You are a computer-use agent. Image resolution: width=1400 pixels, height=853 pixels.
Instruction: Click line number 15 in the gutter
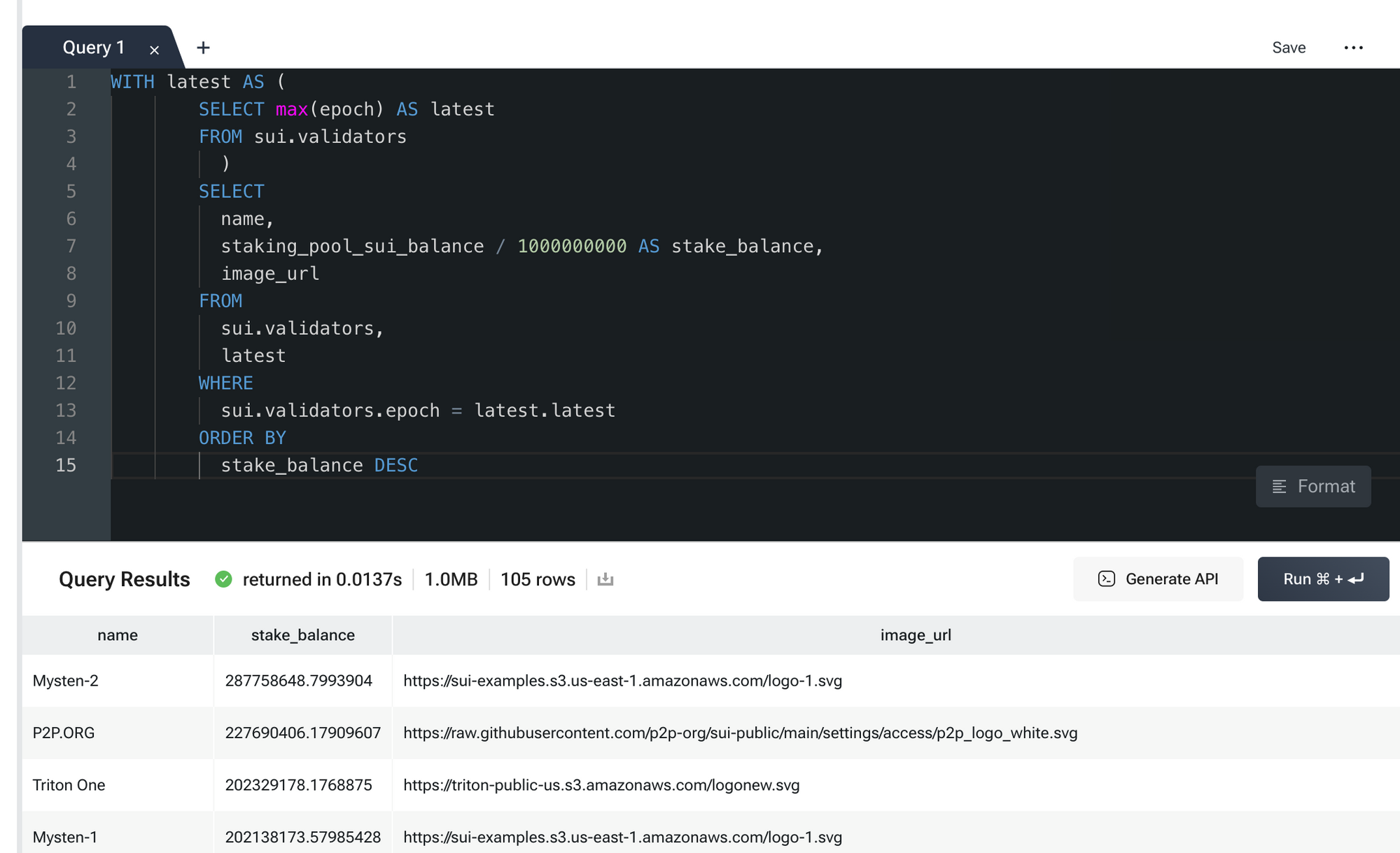tap(66, 465)
